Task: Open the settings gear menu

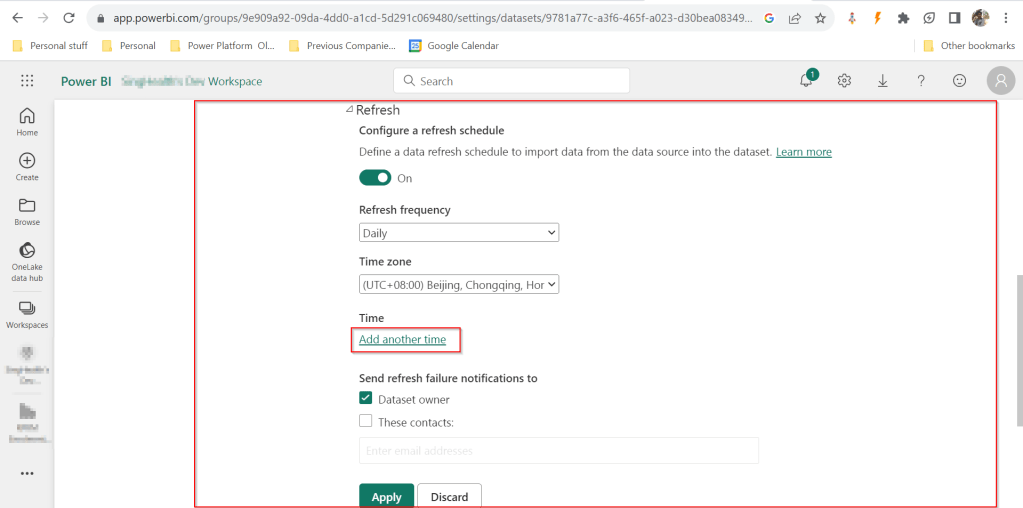Action: coord(844,81)
